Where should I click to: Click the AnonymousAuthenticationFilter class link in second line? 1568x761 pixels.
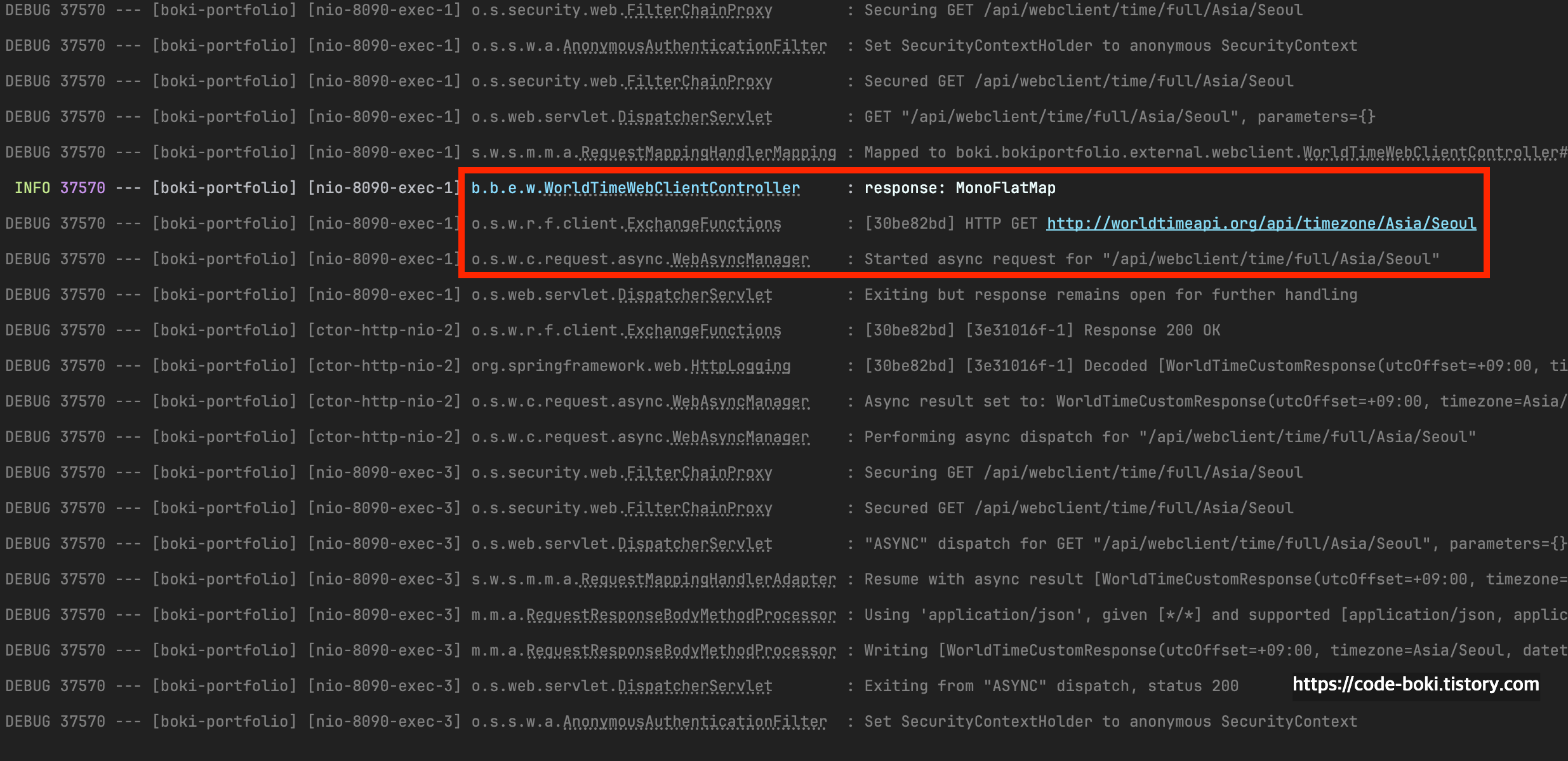[x=694, y=46]
